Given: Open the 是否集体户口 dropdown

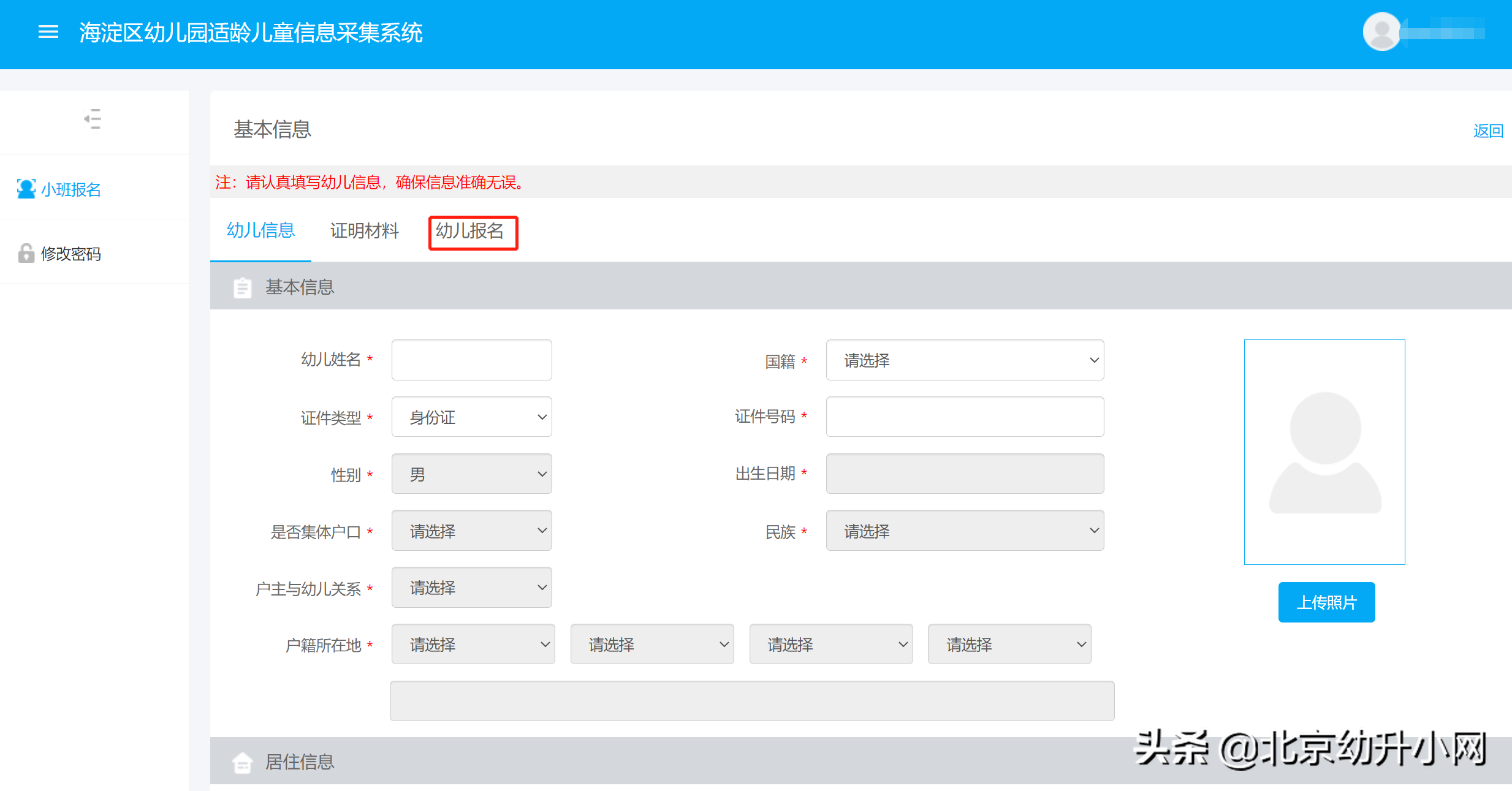Looking at the screenshot, I should [471, 531].
